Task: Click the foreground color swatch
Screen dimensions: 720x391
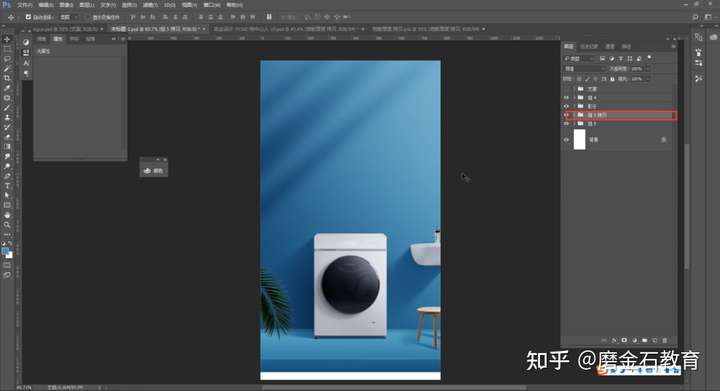Action: point(6,251)
